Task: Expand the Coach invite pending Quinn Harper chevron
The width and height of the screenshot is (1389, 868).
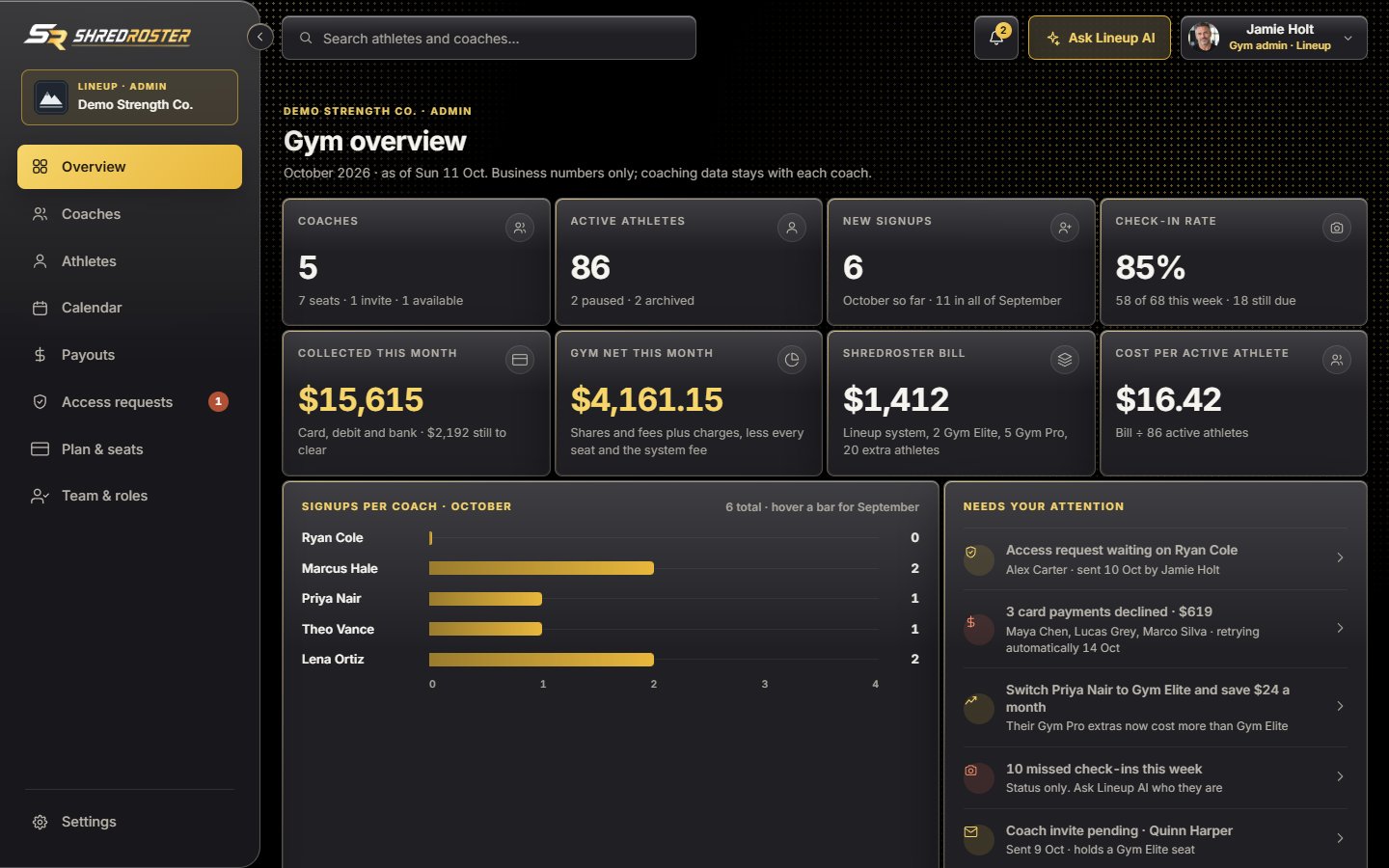Action: tap(1341, 838)
